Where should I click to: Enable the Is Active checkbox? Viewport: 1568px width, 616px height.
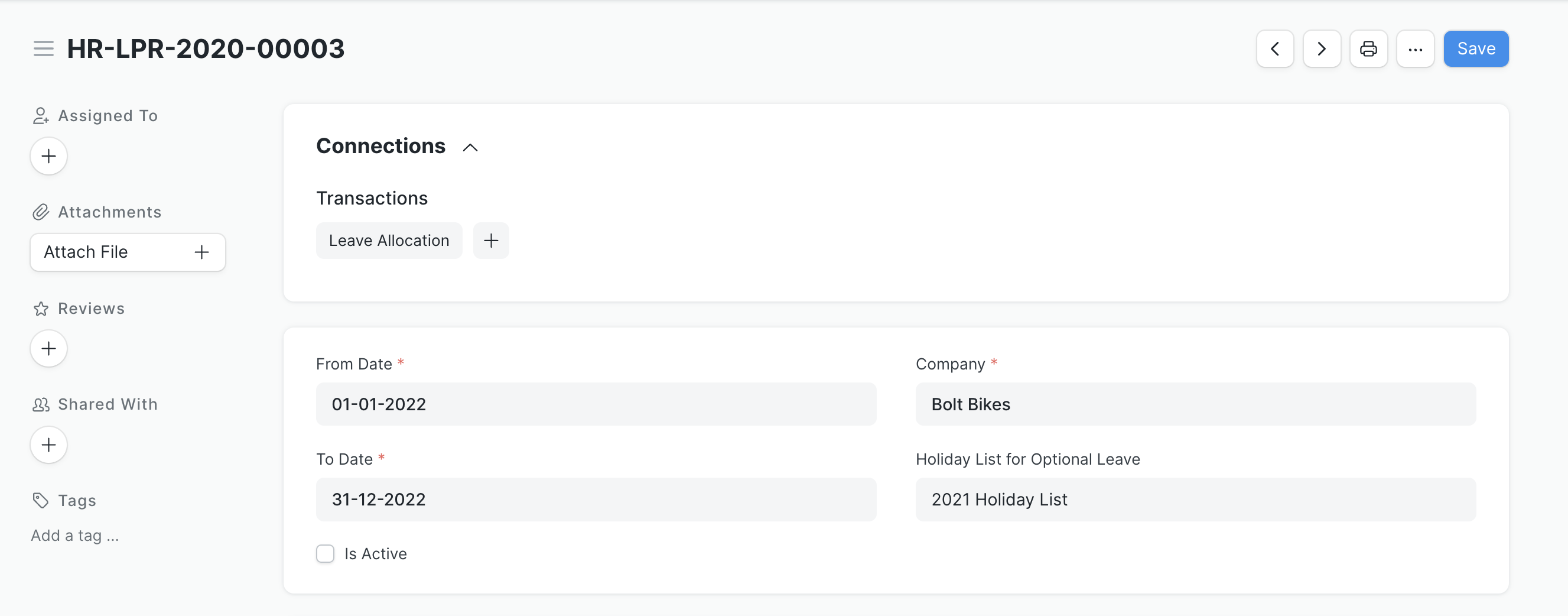pyautogui.click(x=325, y=554)
